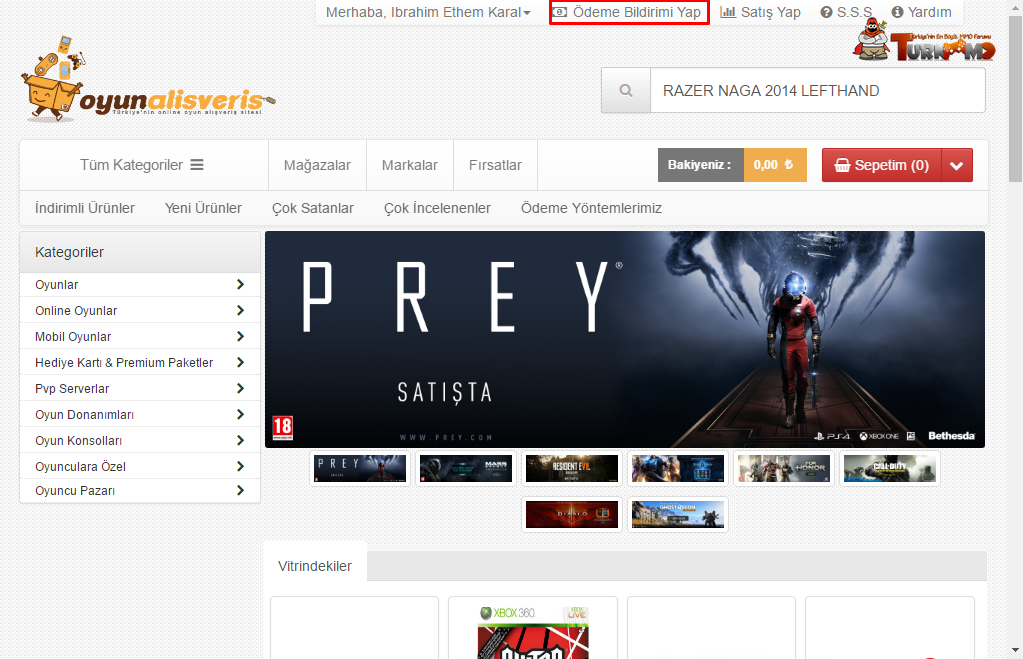Select the Call of Duty slider thumbnail
The width and height of the screenshot is (1023, 659).
889,468
